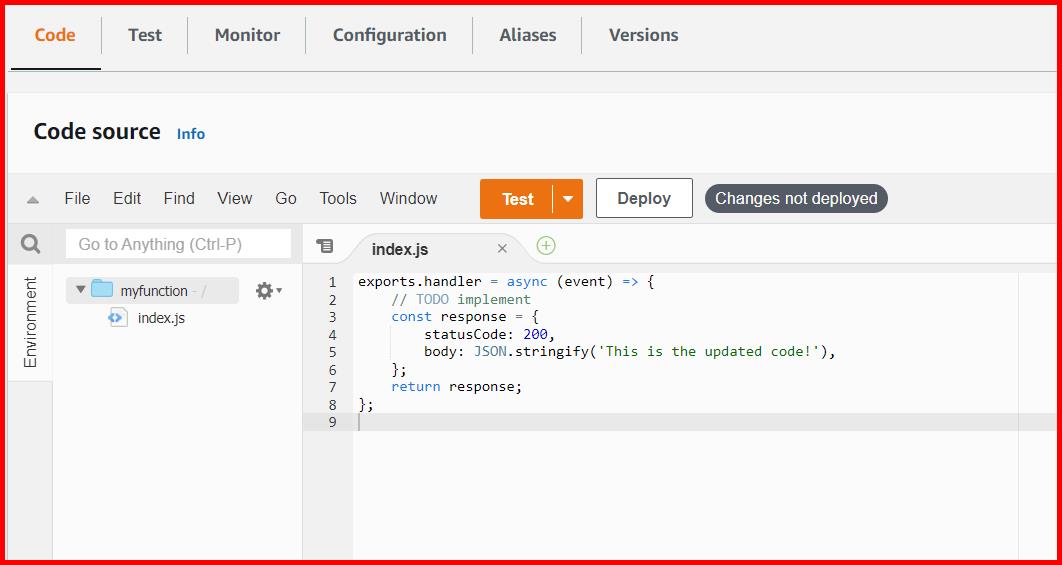Open the Window menu
1062x565 pixels.
408,198
